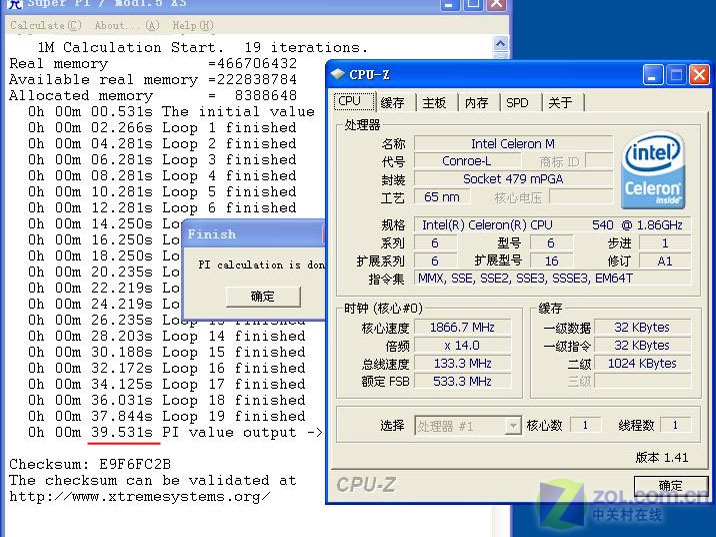Minimize the Super PI window
This screenshot has height=537, width=716.
450,5
